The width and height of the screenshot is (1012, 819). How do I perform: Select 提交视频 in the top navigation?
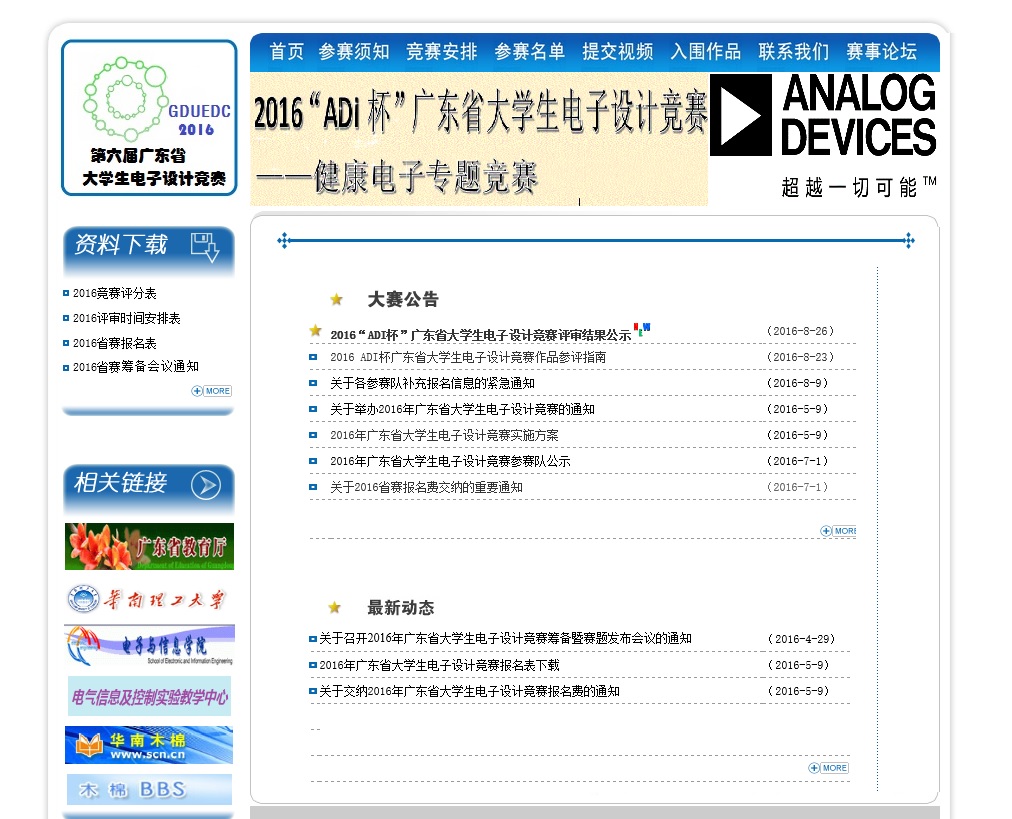(618, 52)
